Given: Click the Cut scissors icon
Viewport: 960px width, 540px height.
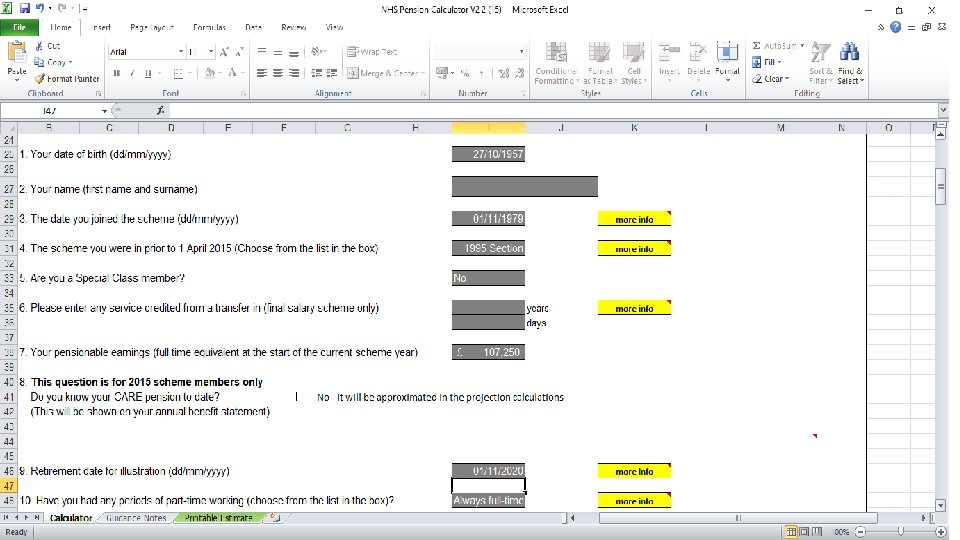Looking at the screenshot, I should [39, 46].
